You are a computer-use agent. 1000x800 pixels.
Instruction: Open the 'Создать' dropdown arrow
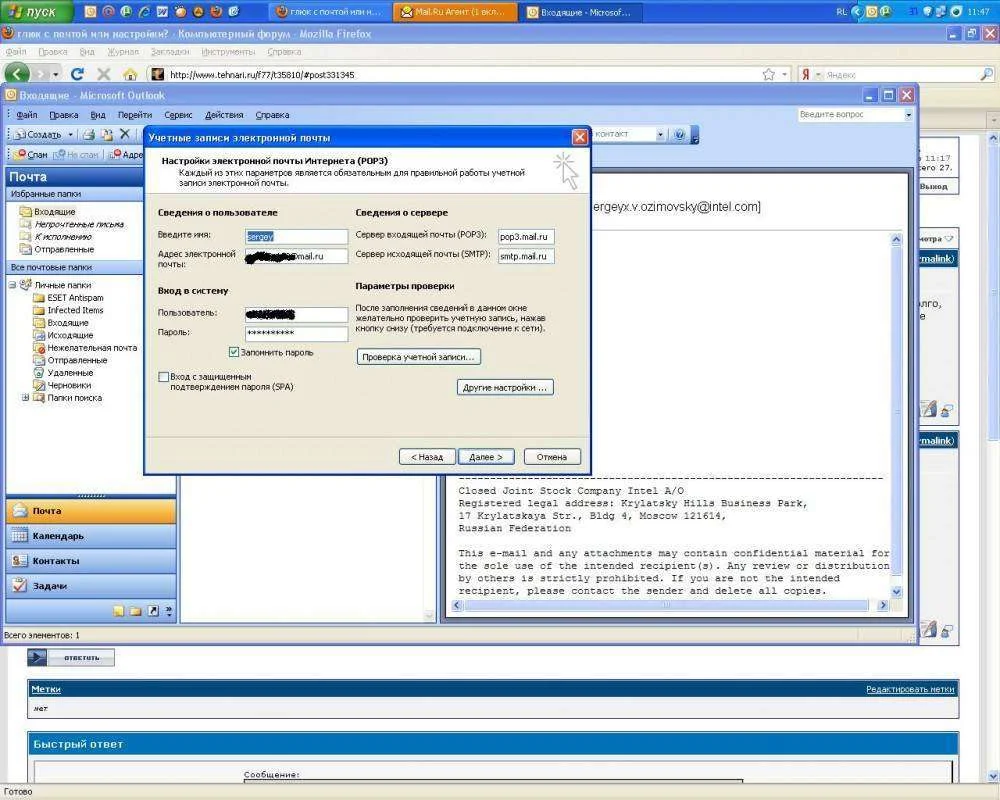[70, 134]
